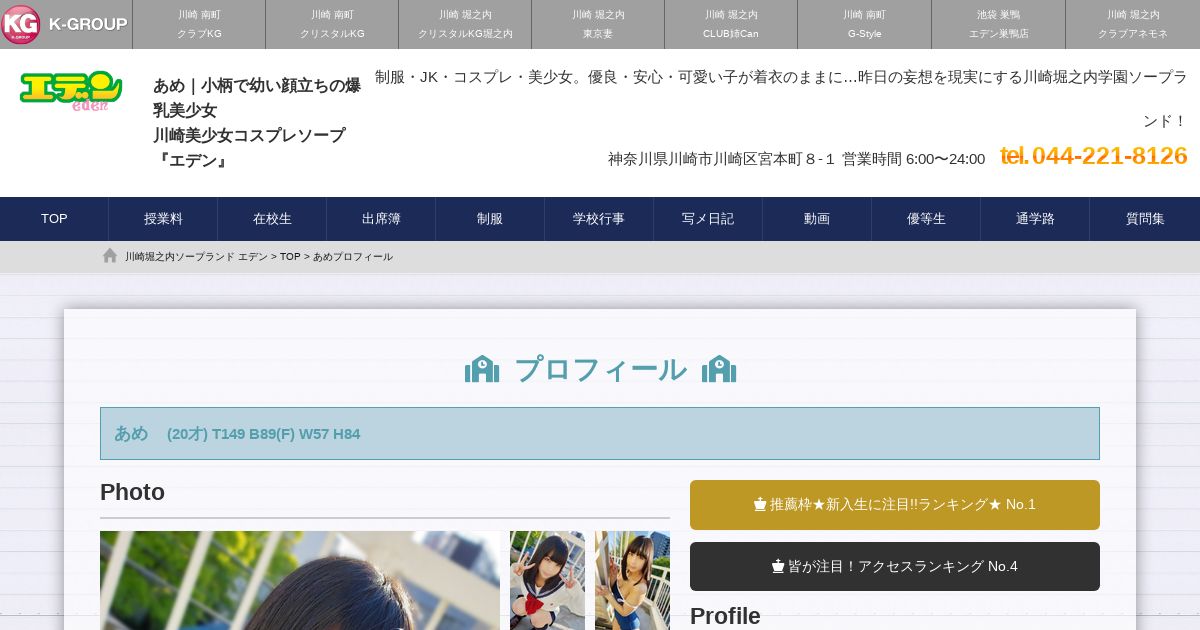The image size is (1200, 630).
Task: Open 池袋 巣鴨 エデン巣鴨店 link
Action: click(998, 24)
